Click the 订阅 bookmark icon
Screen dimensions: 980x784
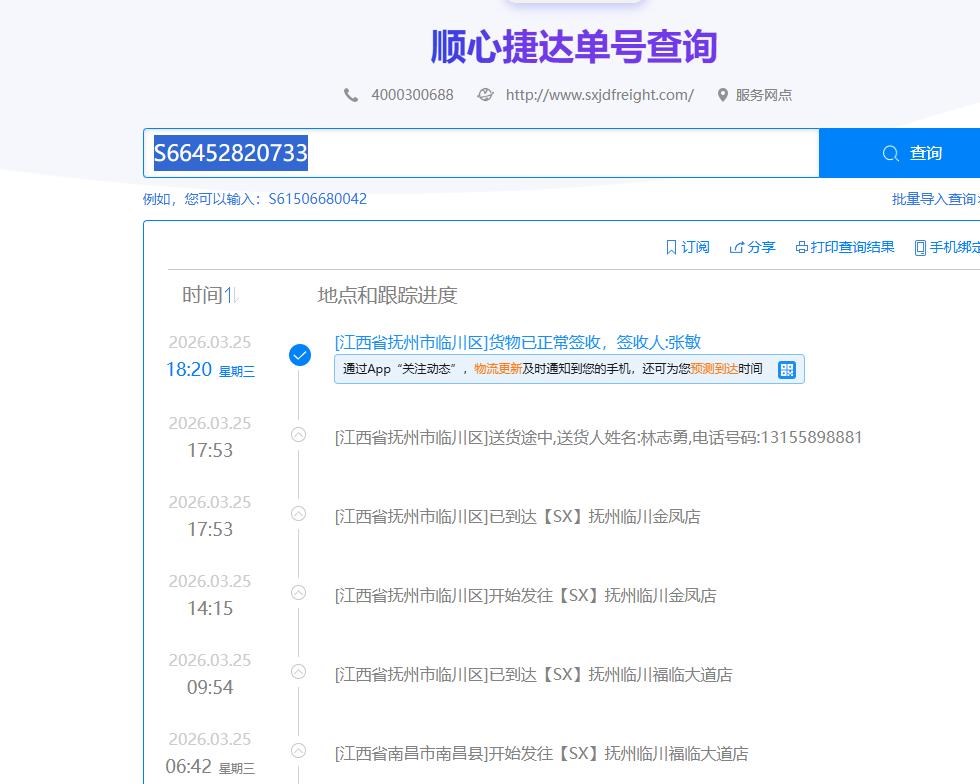pyautogui.click(x=671, y=247)
